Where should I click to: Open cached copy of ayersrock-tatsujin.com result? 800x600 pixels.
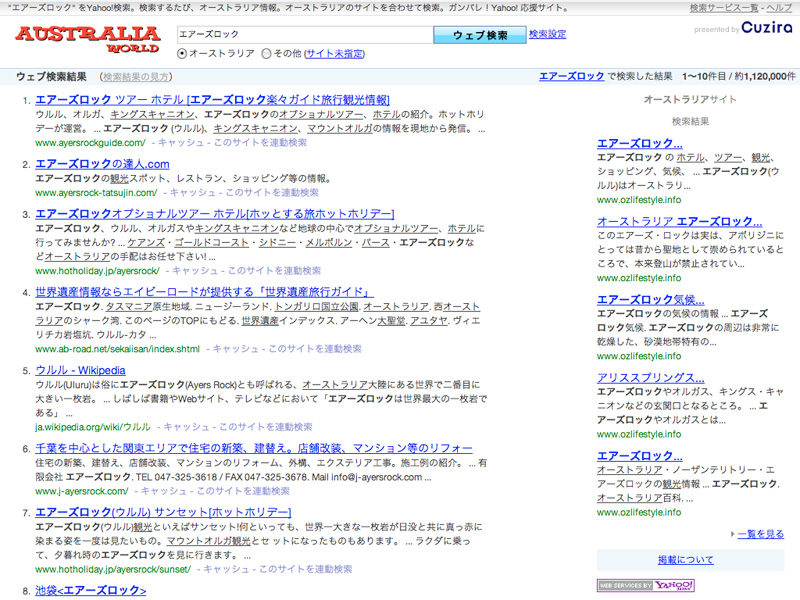coord(192,193)
